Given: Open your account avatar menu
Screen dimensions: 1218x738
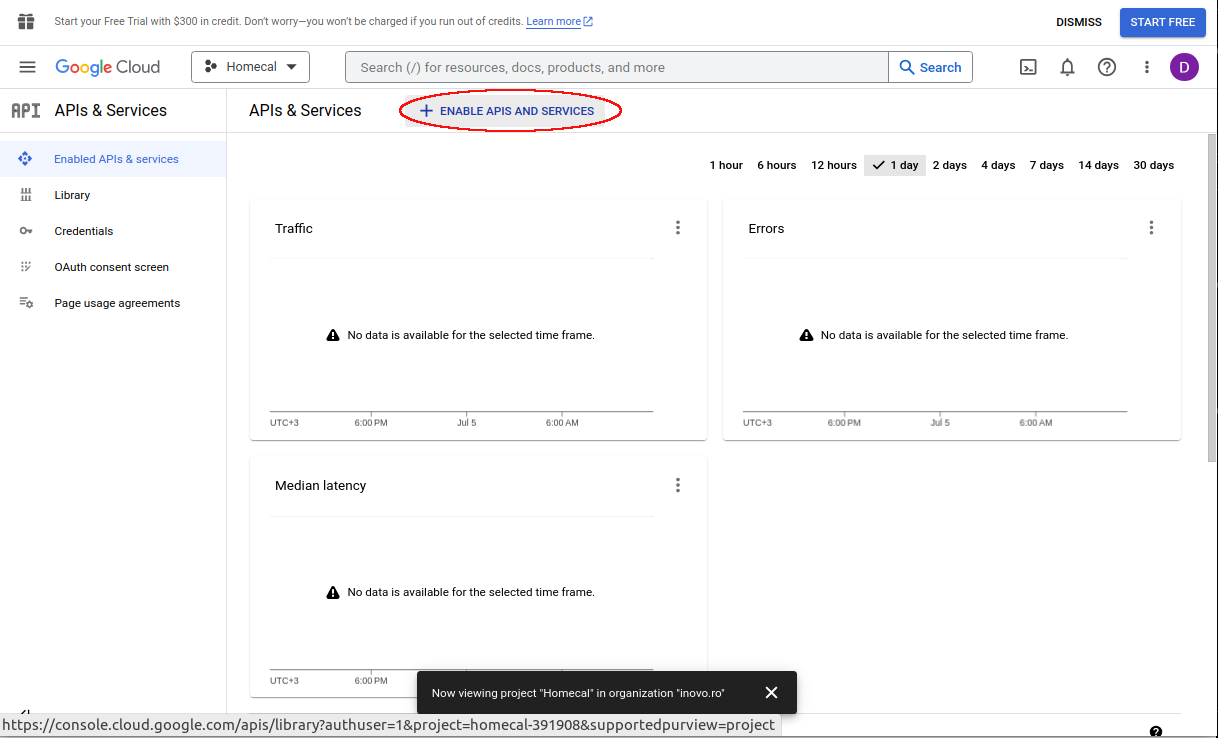Looking at the screenshot, I should tap(1184, 67).
